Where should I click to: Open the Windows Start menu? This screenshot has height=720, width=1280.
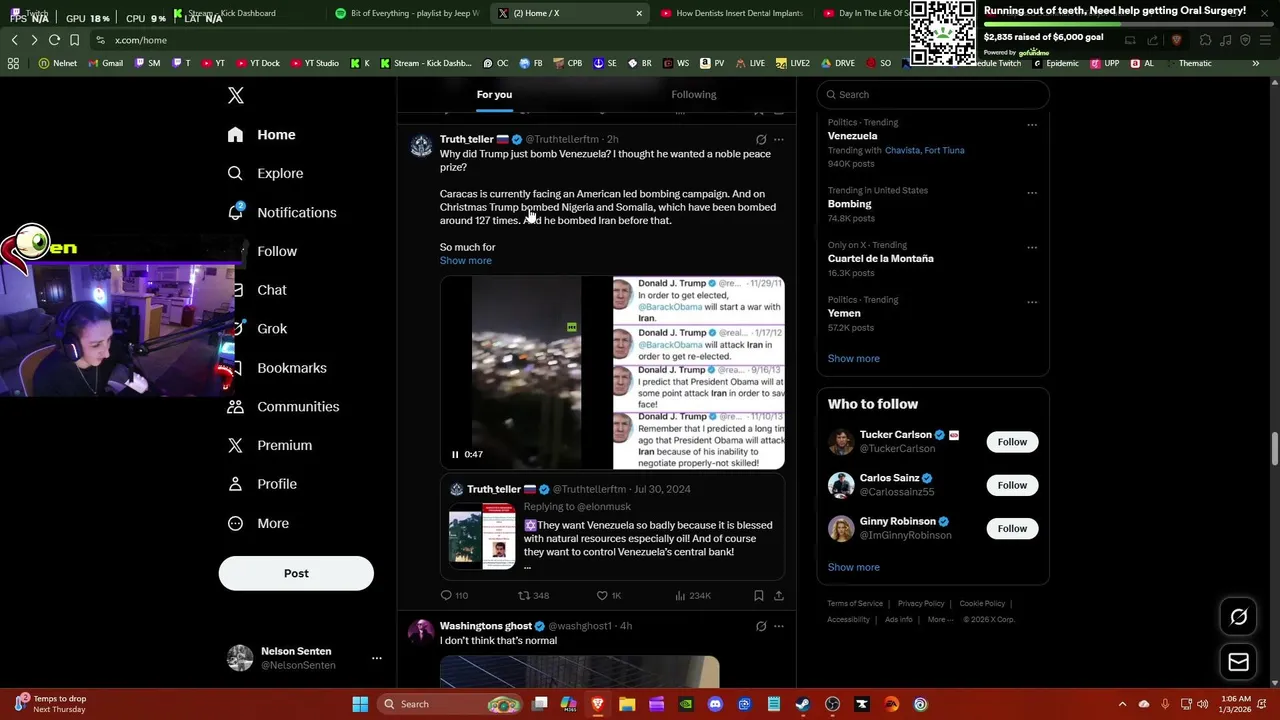[x=360, y=704]
